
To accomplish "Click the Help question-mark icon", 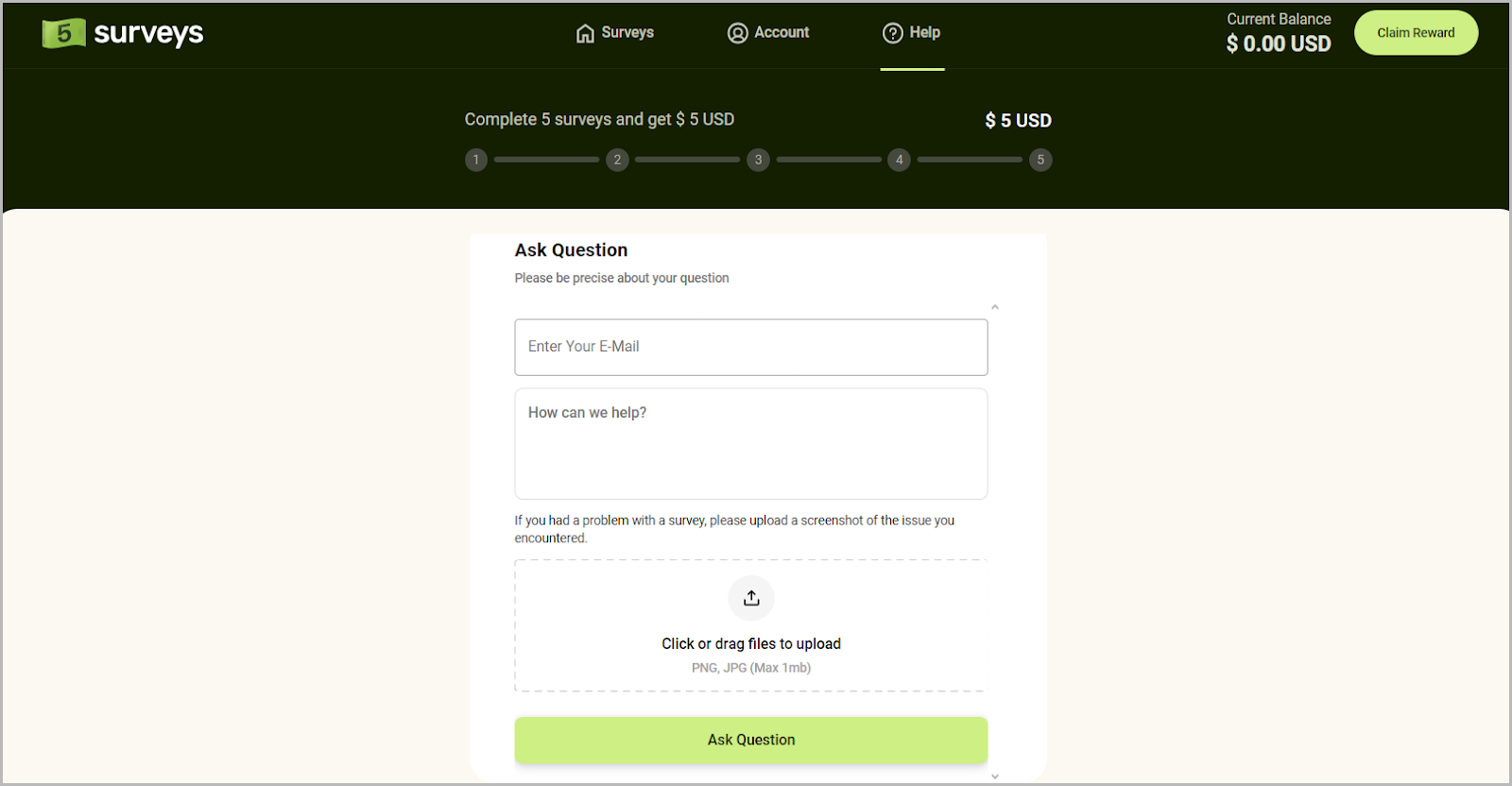I will (892, 32).
